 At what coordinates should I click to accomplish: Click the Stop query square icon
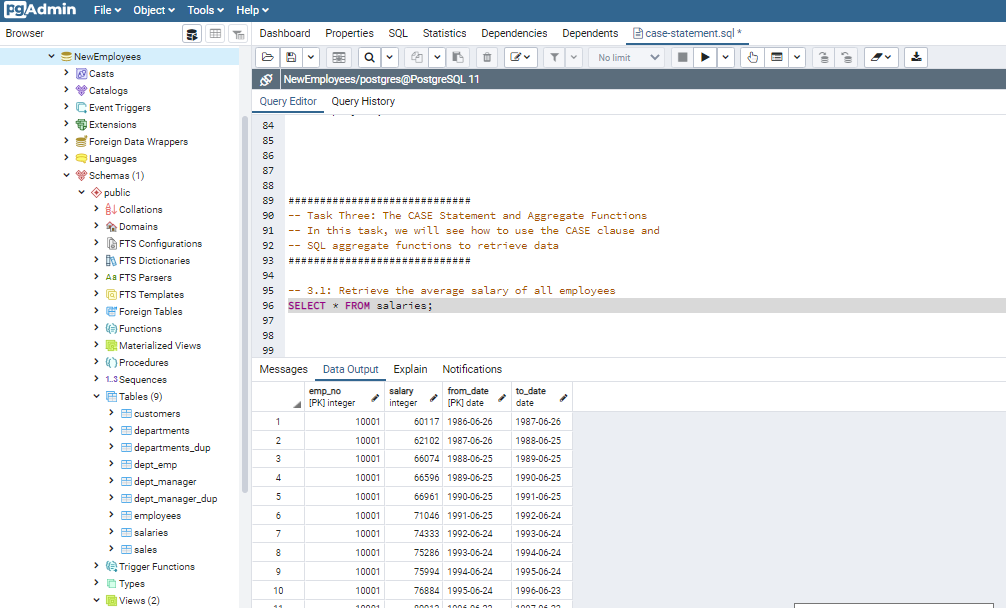(682, 57)
